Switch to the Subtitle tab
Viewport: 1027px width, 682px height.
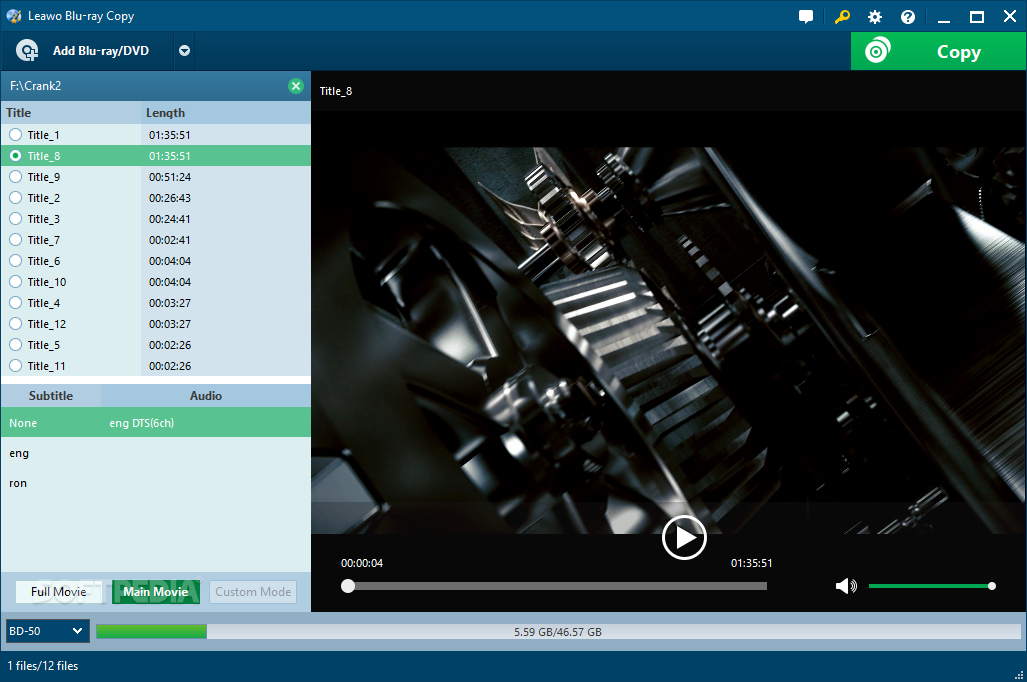click(51, 396)
